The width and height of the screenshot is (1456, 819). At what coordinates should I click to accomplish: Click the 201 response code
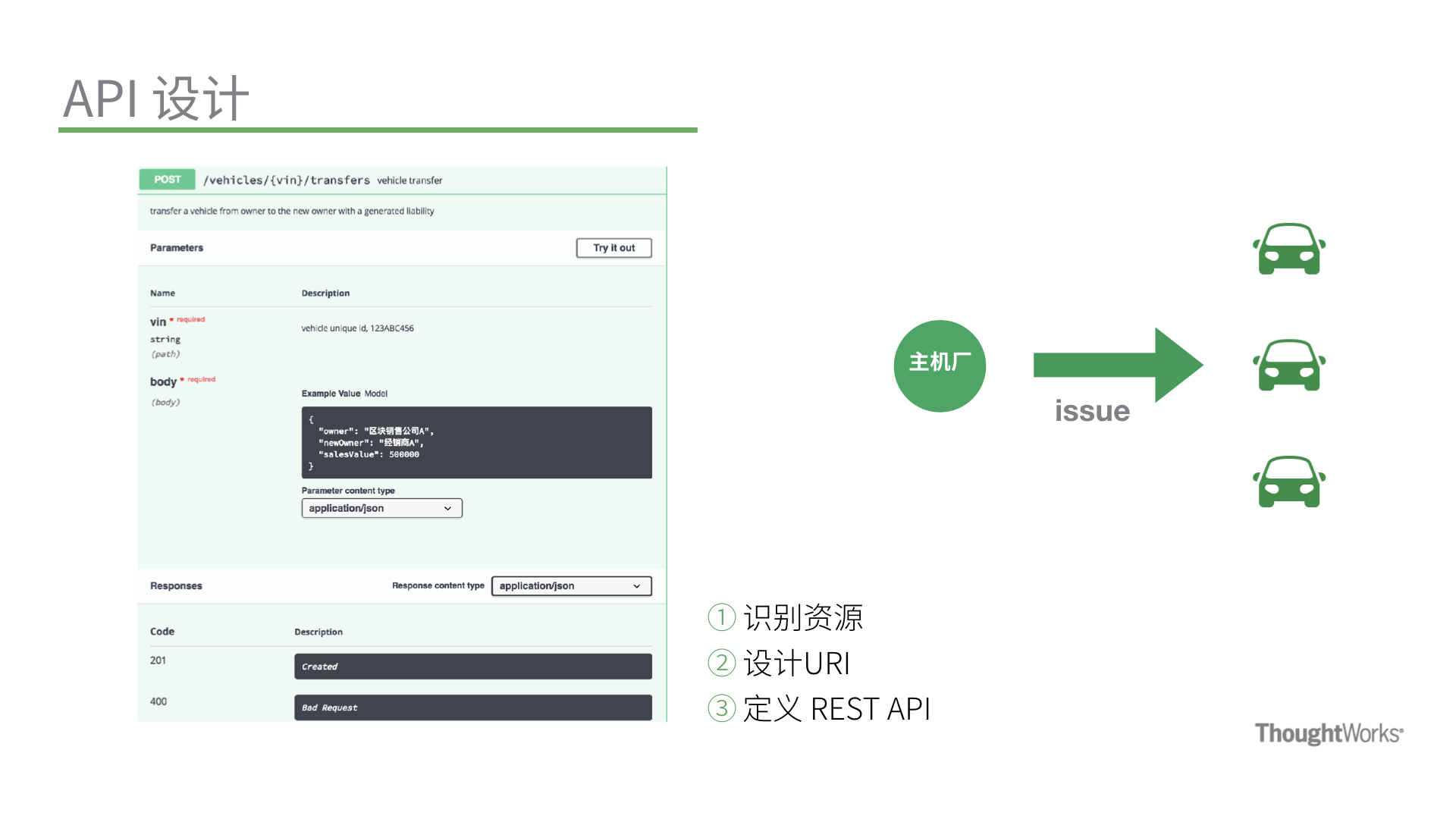pos(158,661)
